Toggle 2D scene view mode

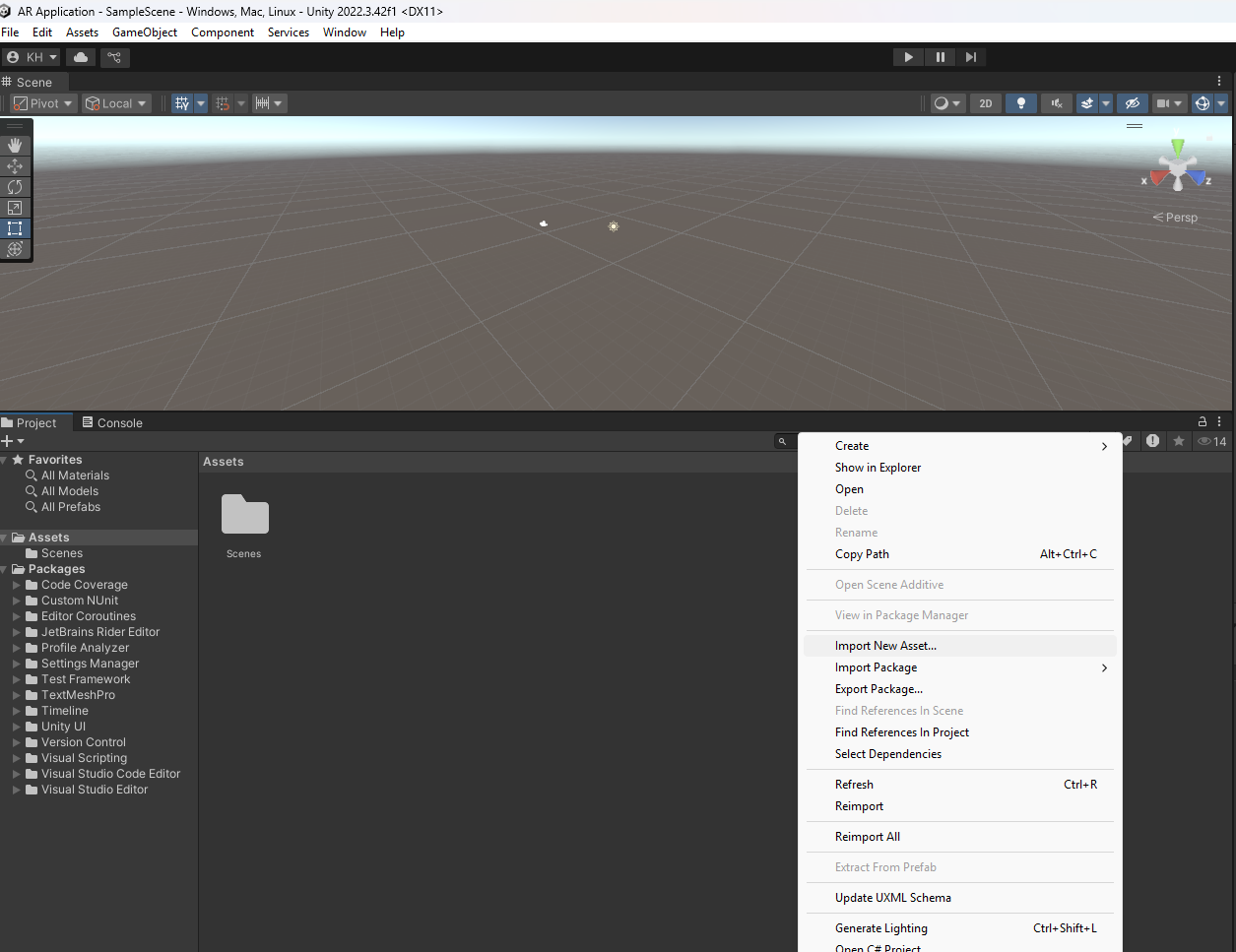[985, 103]
